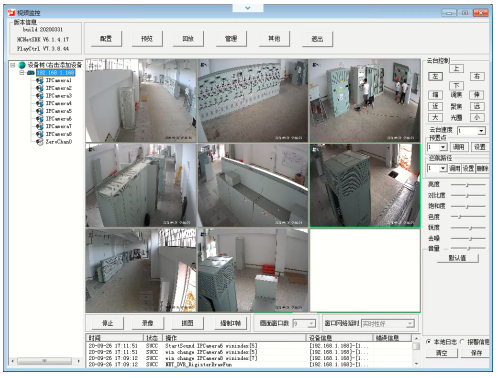Click the 停止 stop button
498x378 pixels.
107,323
